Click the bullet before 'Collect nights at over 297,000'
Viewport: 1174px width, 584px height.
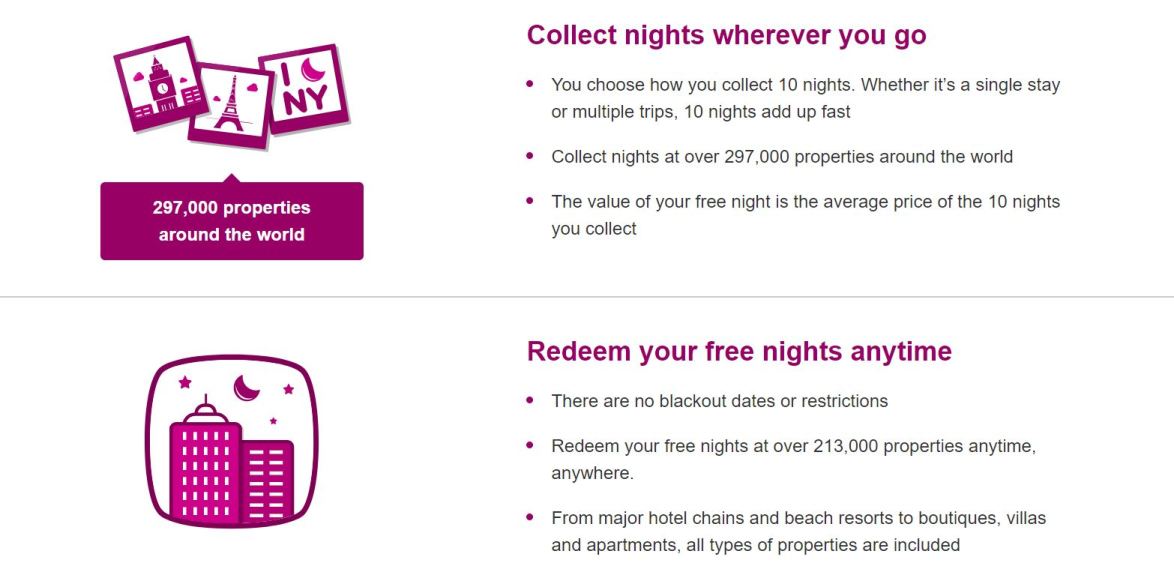click(530, 156)
